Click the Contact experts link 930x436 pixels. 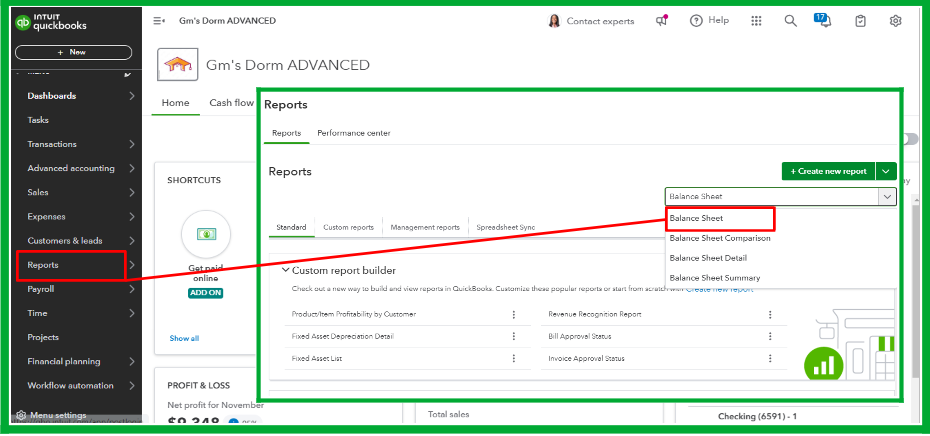pos(600,21)
